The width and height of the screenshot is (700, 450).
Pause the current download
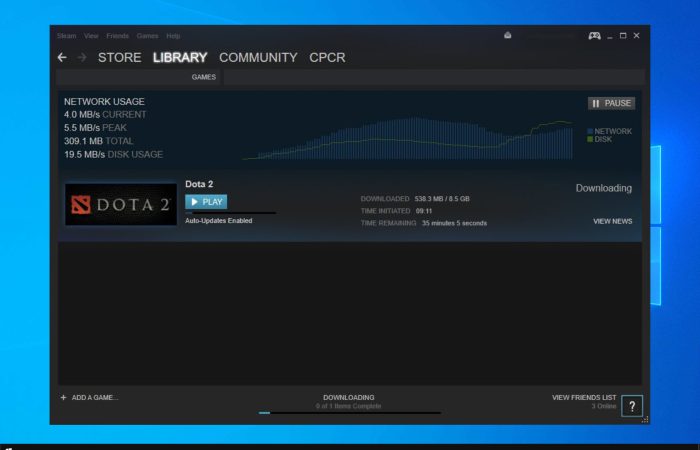(611, 104)
